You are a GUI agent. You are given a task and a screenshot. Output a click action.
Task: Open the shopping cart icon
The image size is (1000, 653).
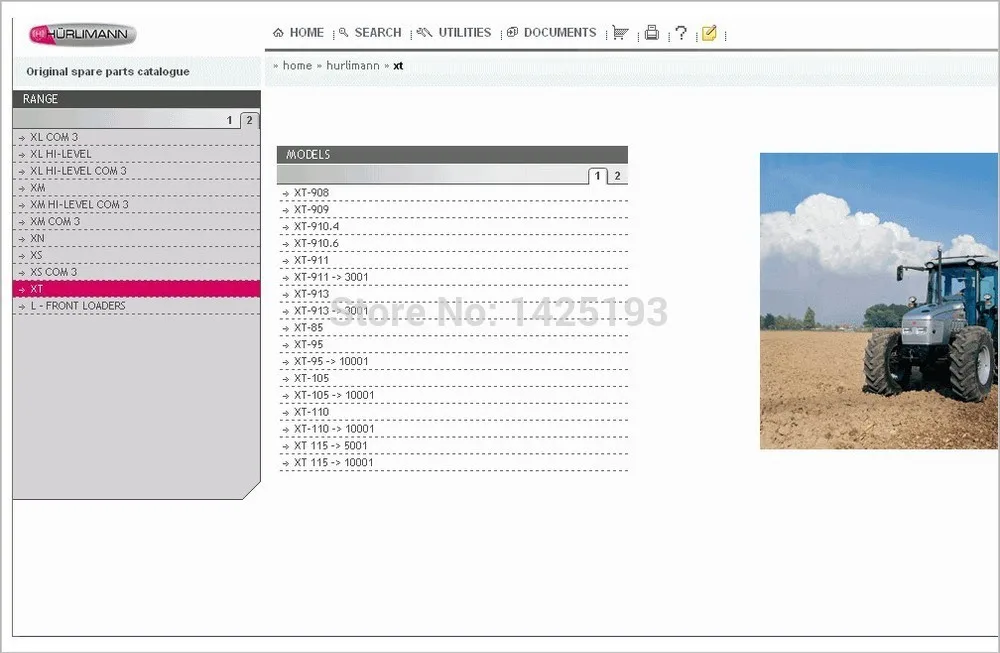pos(620,33)
